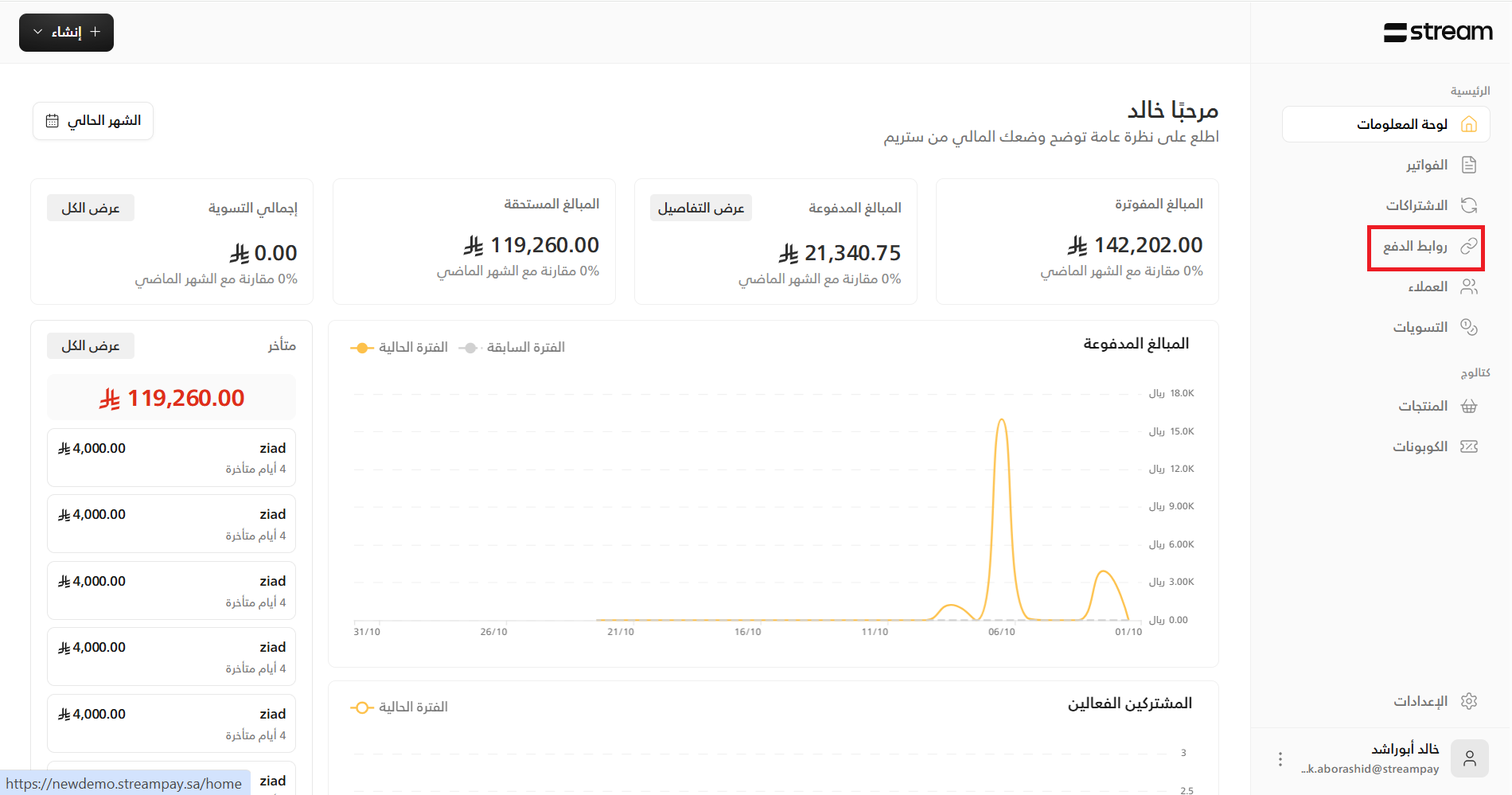Image resolution: width=1512 pixels, height=795 pixels.
Task: Toggle current period legend in paid amounts chart
Action: click(x=399, y=348)
